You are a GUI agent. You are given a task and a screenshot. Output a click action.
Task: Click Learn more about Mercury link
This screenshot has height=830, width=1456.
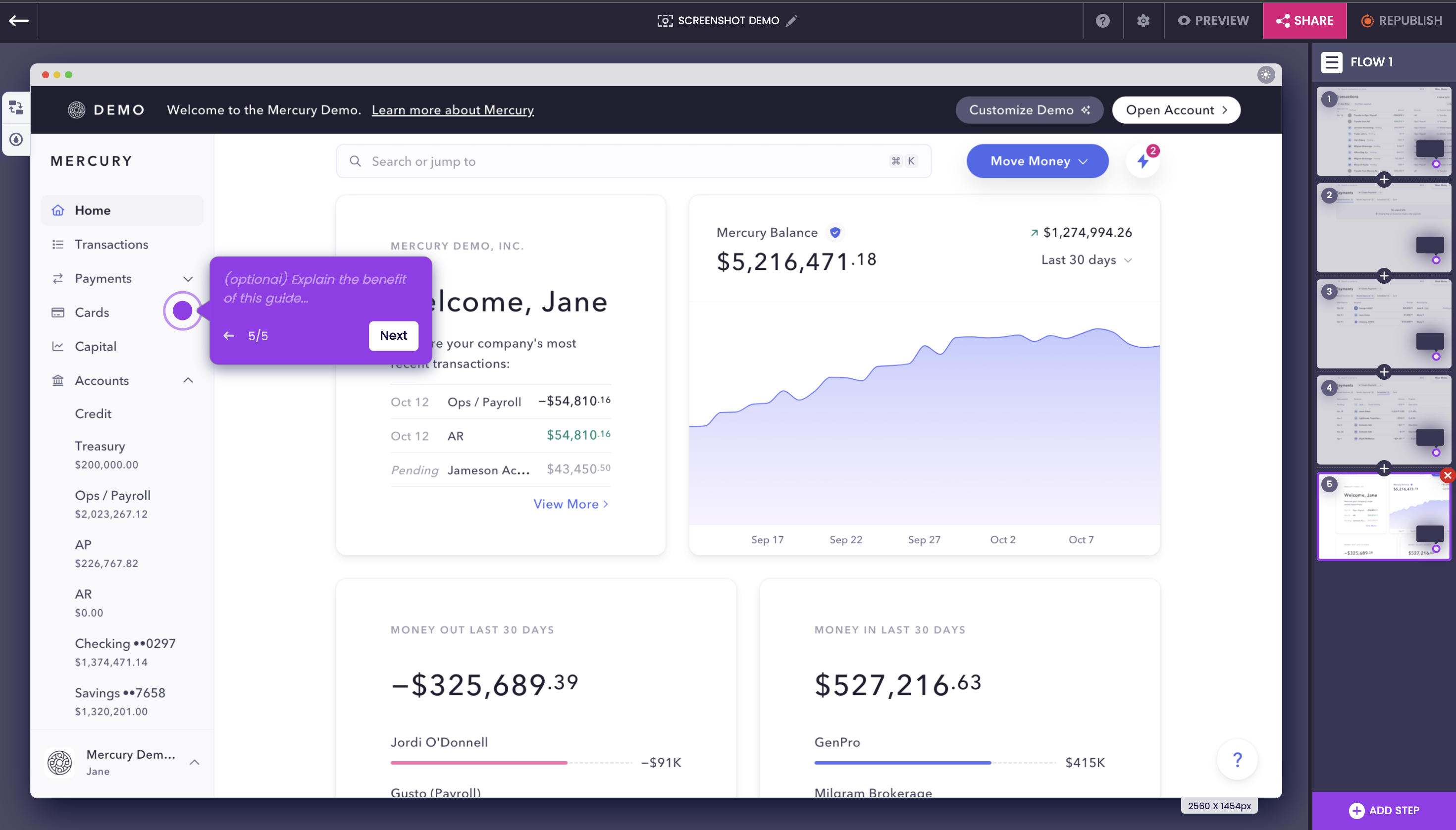pos(453,110)
